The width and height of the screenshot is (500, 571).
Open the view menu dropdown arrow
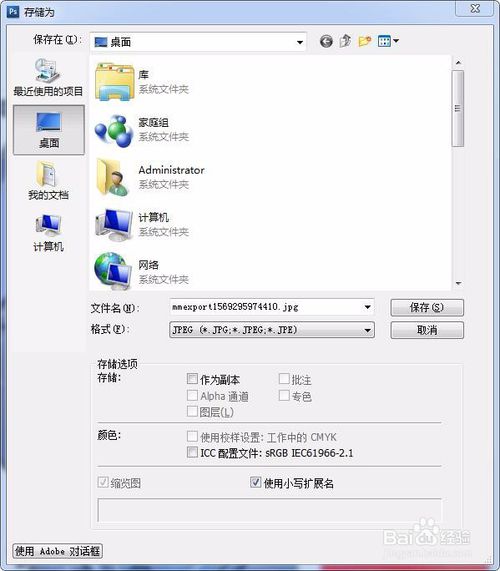click(x=396, y=41)
